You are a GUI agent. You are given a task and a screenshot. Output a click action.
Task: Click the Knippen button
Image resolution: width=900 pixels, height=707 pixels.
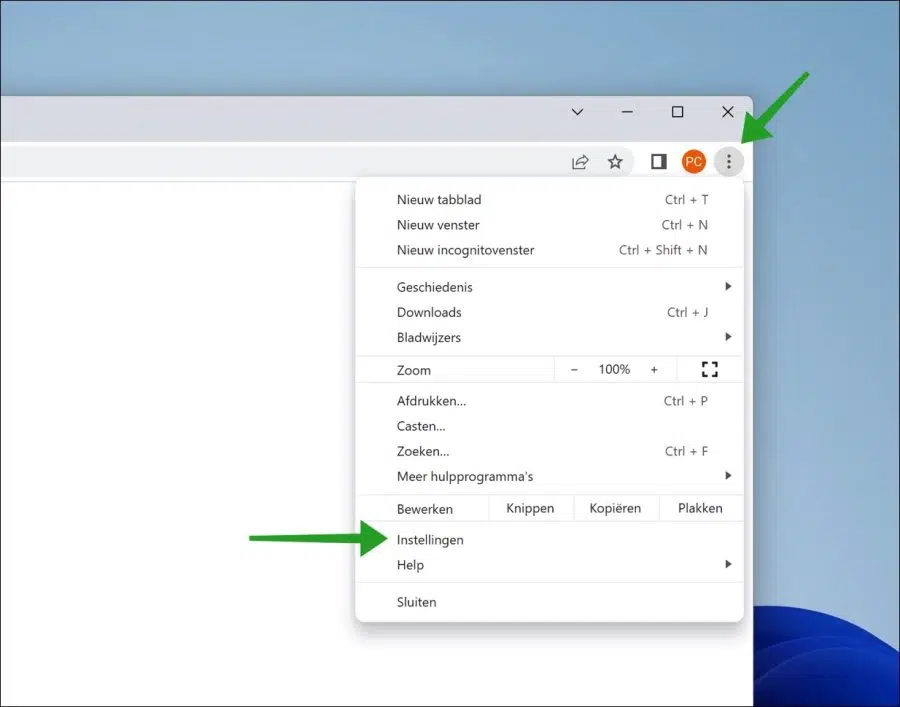(x=530, y=508)
